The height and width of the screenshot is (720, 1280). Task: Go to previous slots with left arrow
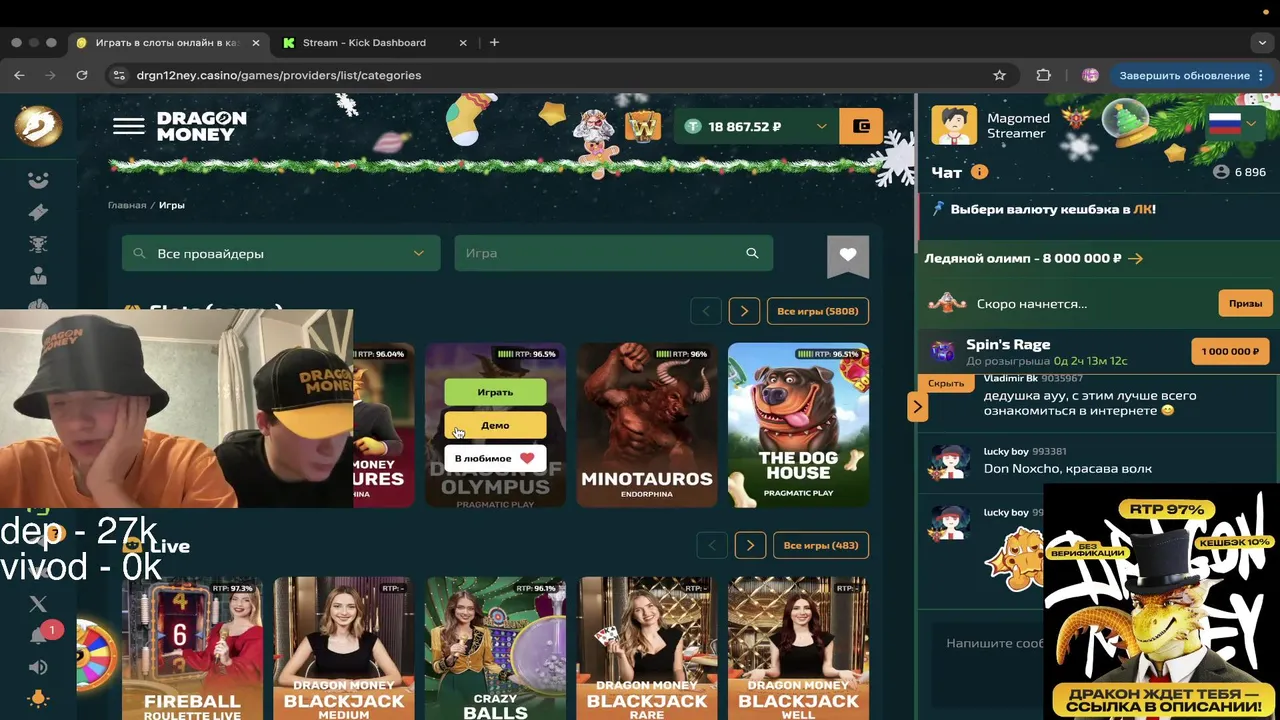706,311
